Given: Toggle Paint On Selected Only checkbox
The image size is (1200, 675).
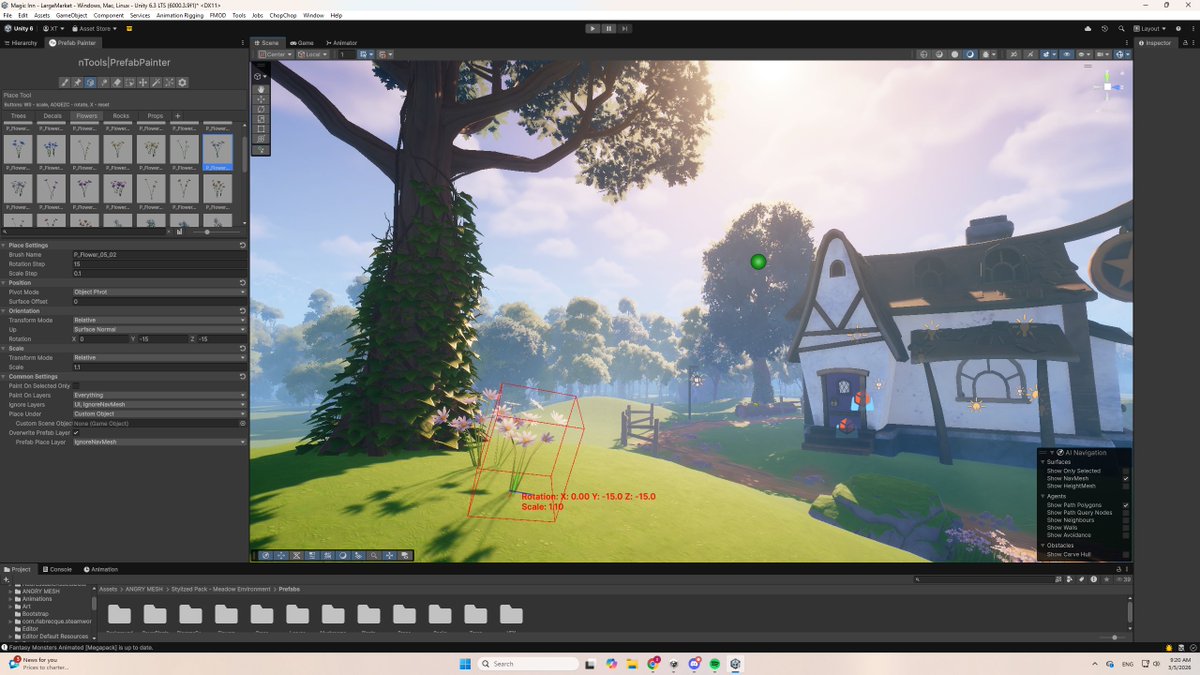Looking at the screenshot, I should coord(76,385).
